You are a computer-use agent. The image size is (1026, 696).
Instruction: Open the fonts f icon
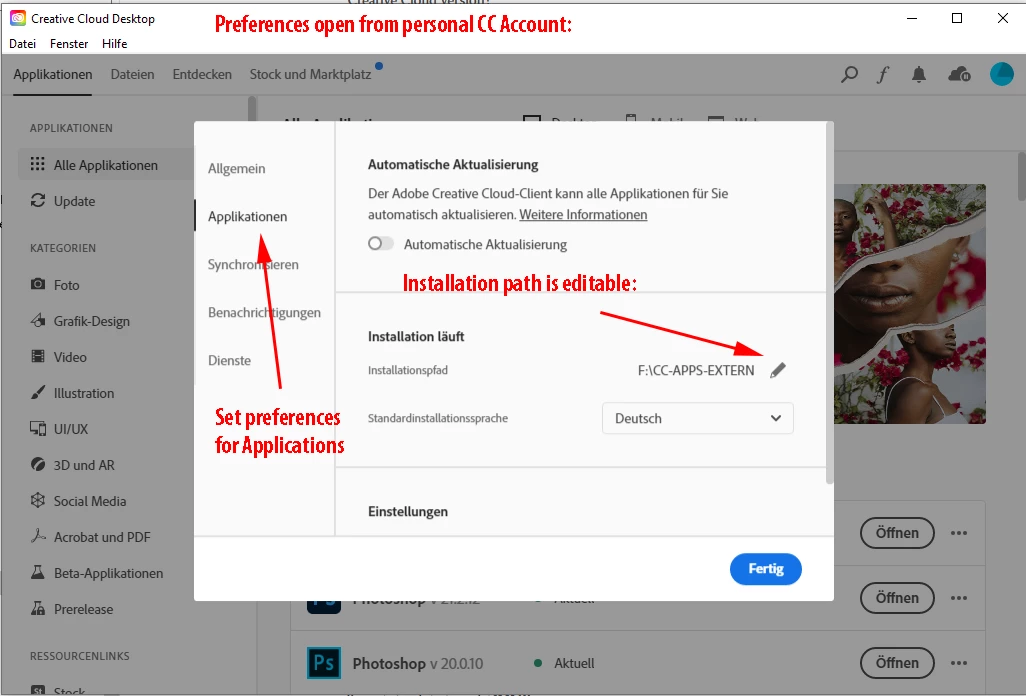point(883,75)
